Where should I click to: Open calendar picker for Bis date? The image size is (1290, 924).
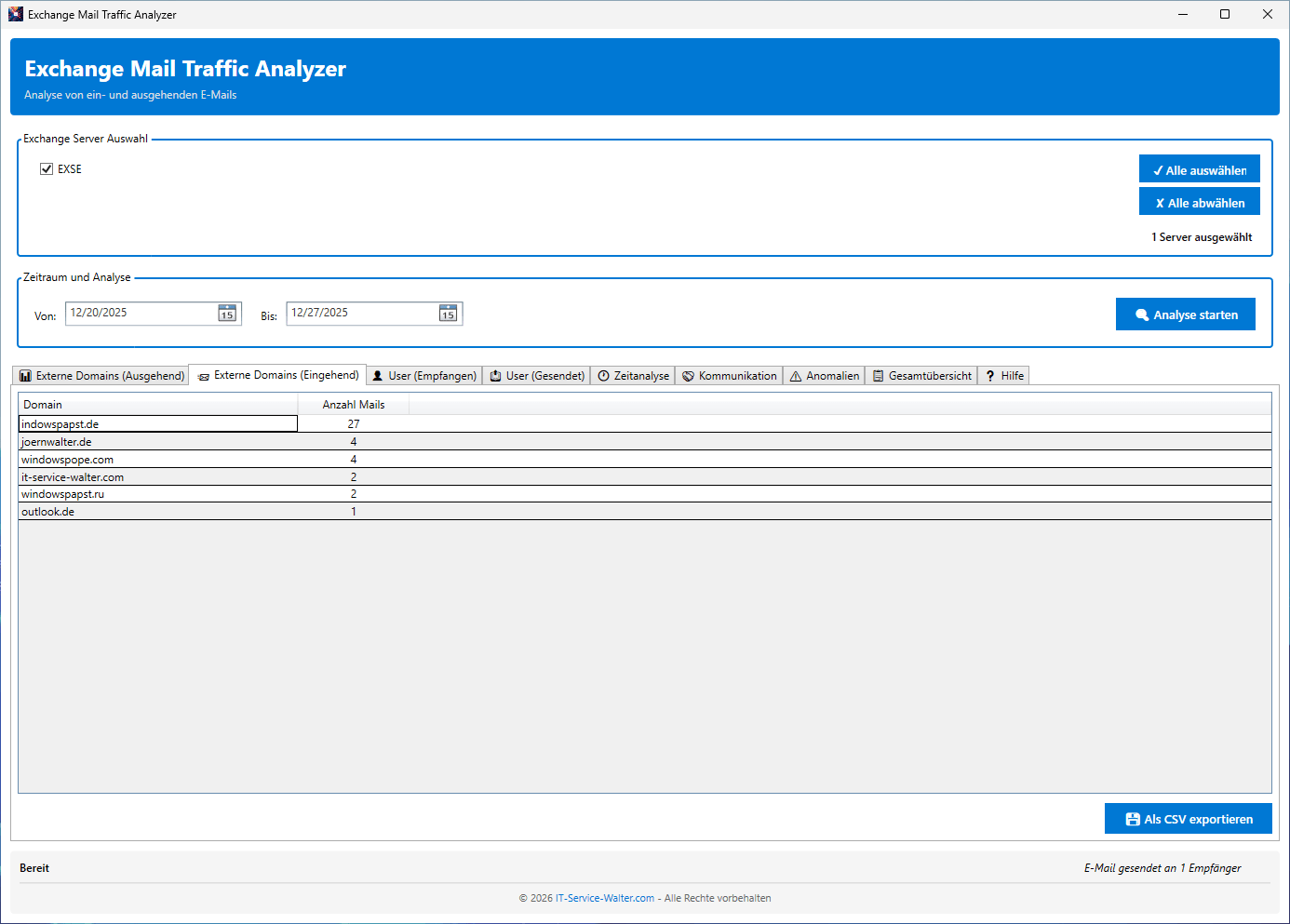(448, 314)
